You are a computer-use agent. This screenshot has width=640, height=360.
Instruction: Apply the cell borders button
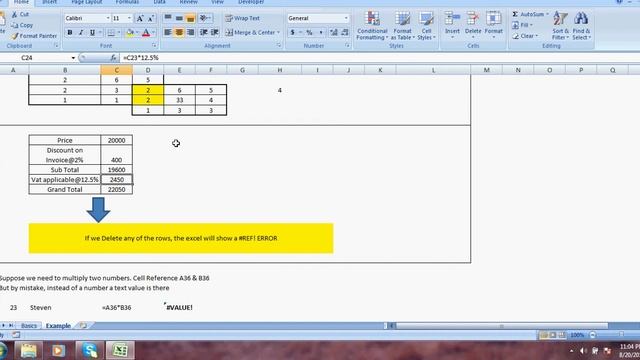111,32
